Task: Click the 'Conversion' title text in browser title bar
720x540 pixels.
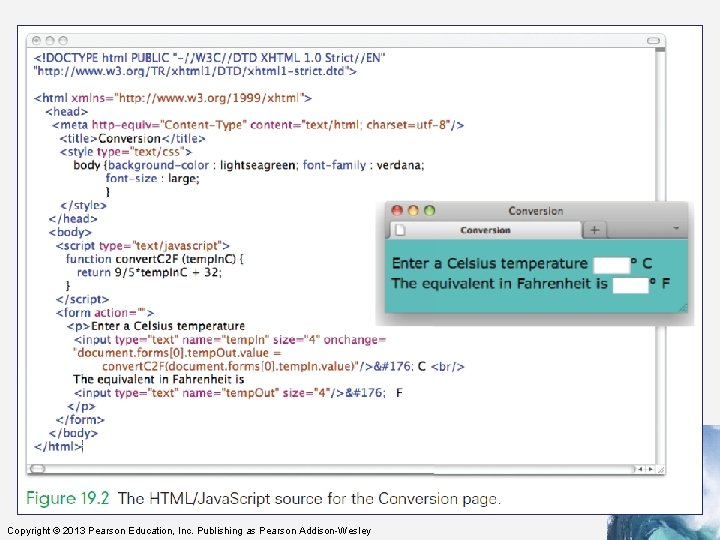Action: [x=535, y=211]
